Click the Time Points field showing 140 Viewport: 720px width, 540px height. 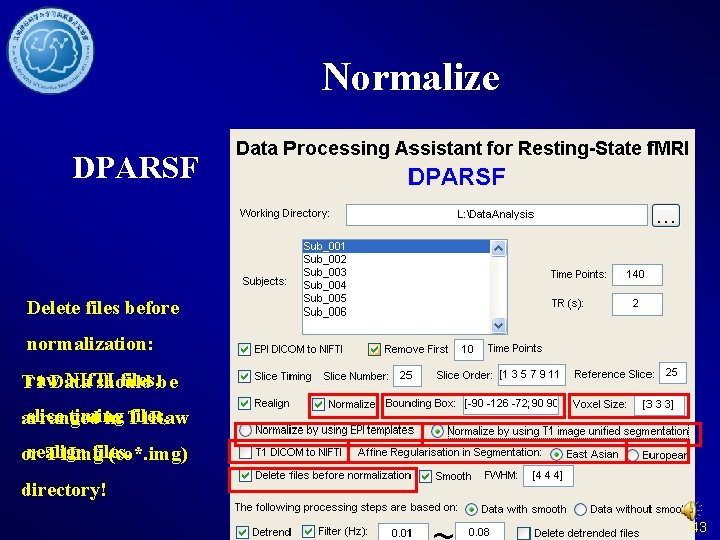click(637, 275)
